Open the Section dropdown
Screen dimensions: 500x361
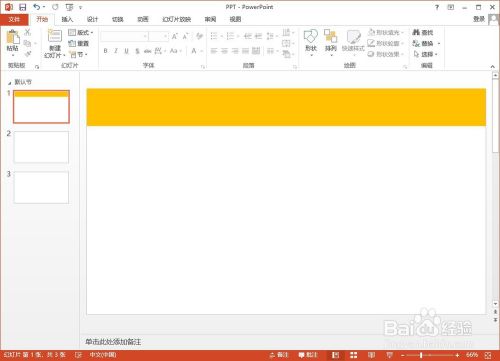[x=78, y=54]
